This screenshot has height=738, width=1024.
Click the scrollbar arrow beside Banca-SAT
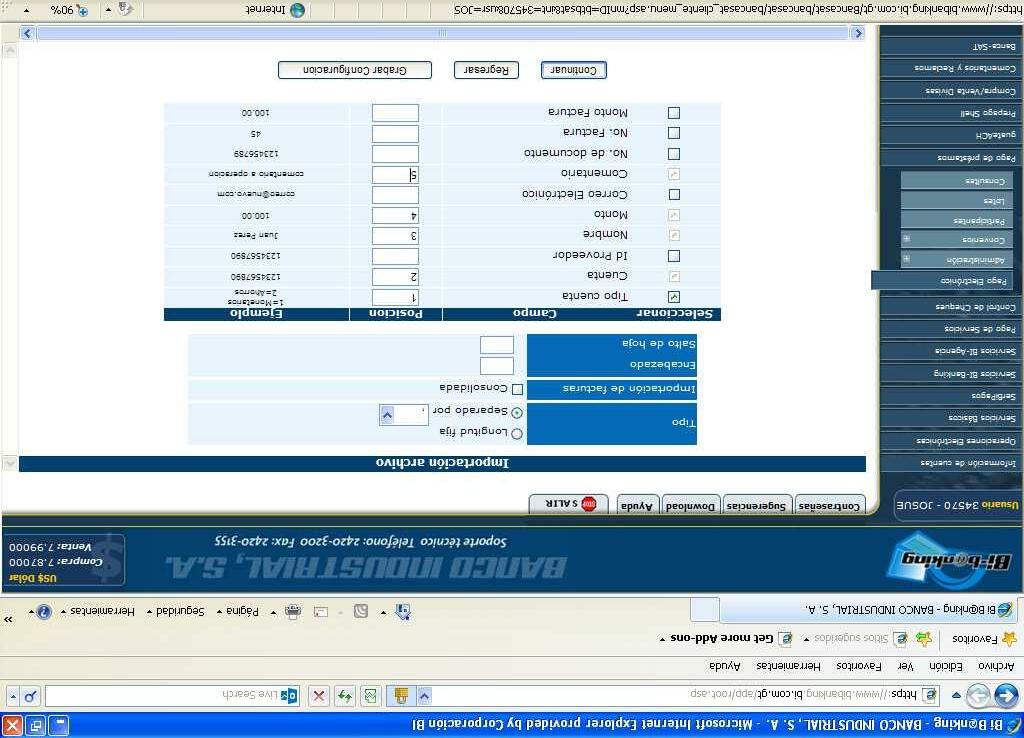(857, 33)
